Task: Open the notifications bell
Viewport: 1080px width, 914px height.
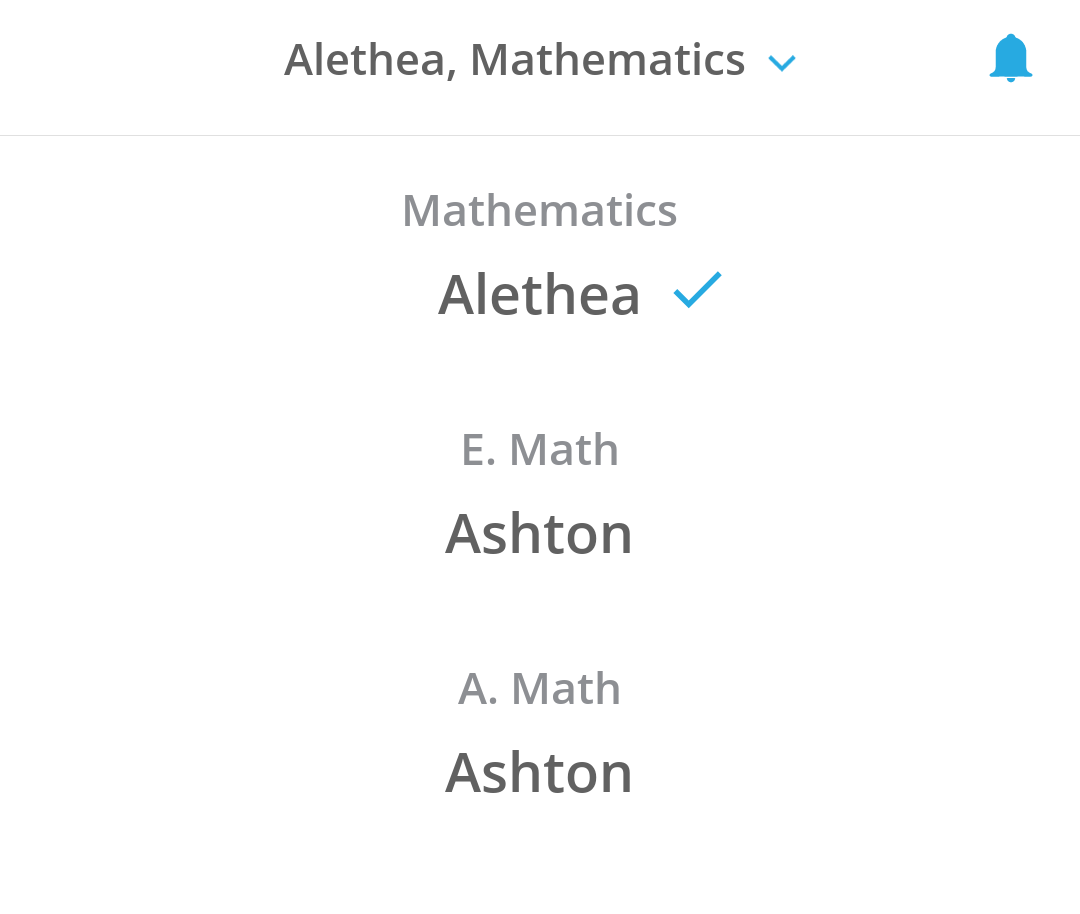Action: pyautogui.click(x=1010, y=58)
